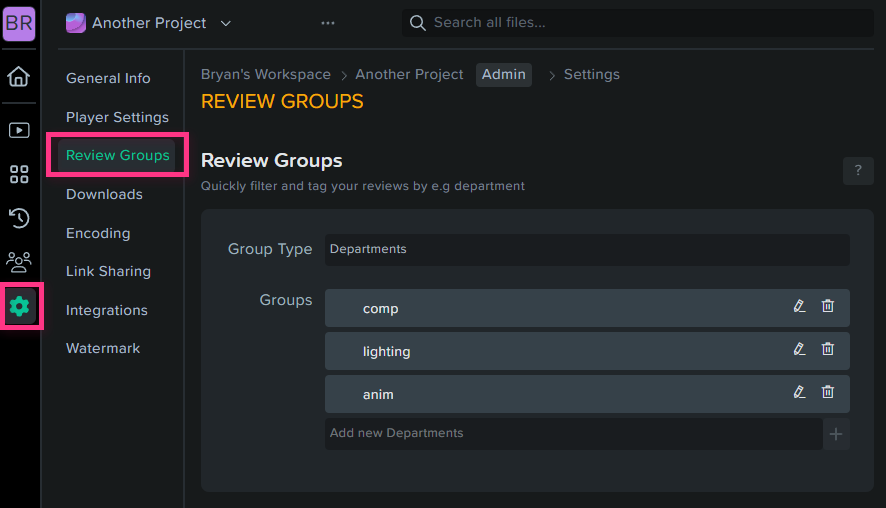Edit the comp group

(x=799, y=306)
